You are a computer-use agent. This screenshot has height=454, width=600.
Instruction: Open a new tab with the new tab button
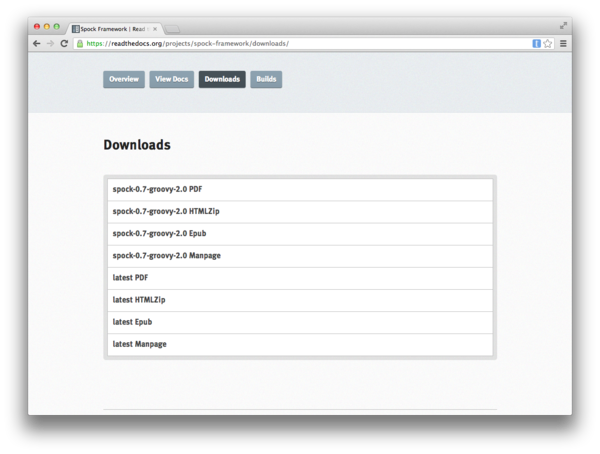[173, 29]
